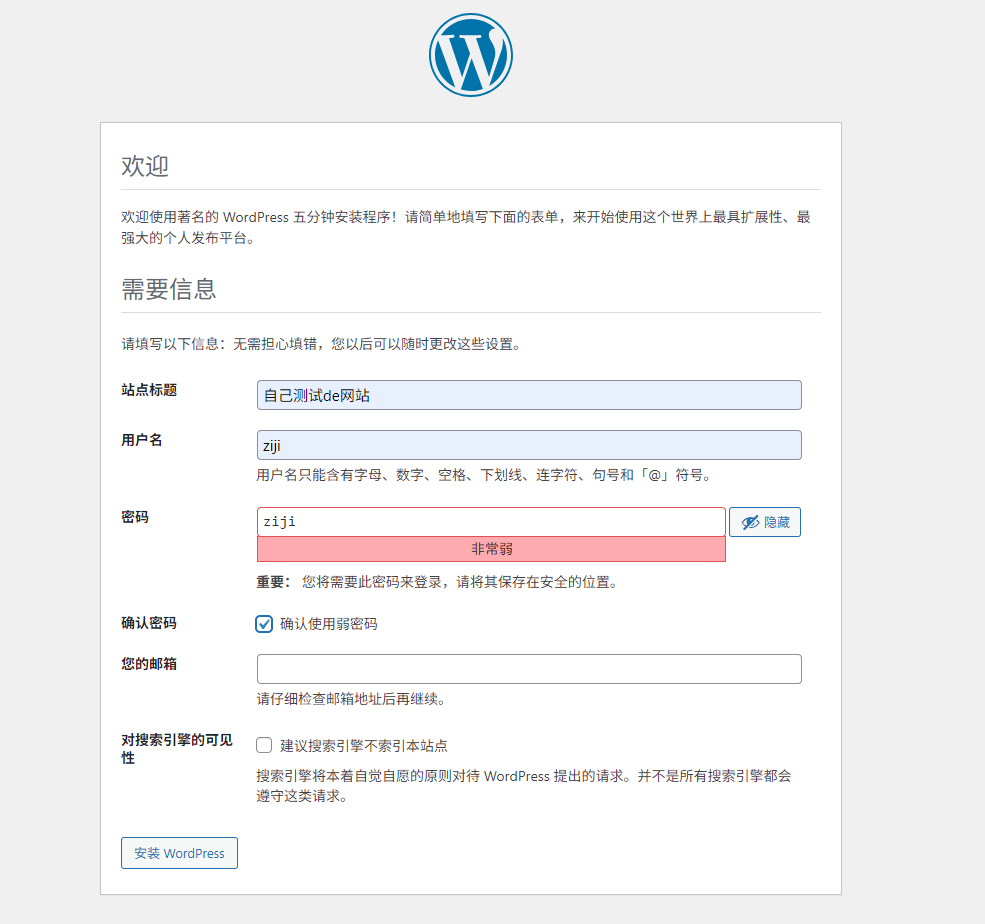985x924 pixels.
Task: Click the 非常弱 password strength indicator
Action: (x=491, y=549)
